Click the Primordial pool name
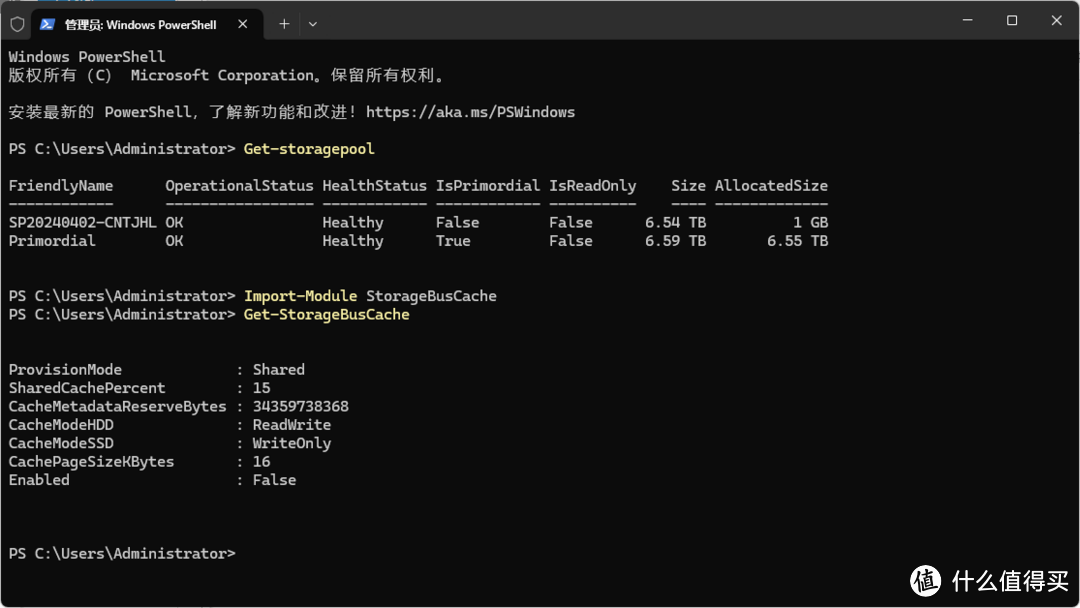Screen dimensions: 1080x608 click(x=52, y=241)
